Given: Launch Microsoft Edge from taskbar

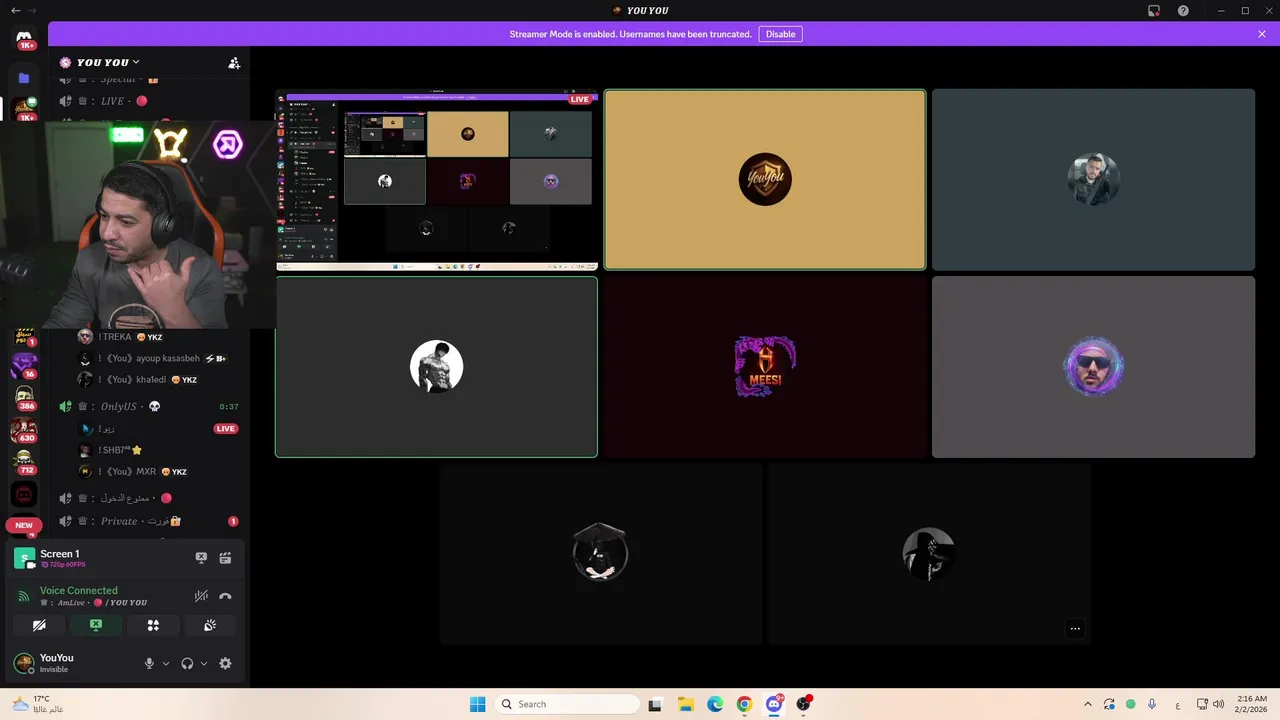Looking at the screenshot, I should coord(715,704).
